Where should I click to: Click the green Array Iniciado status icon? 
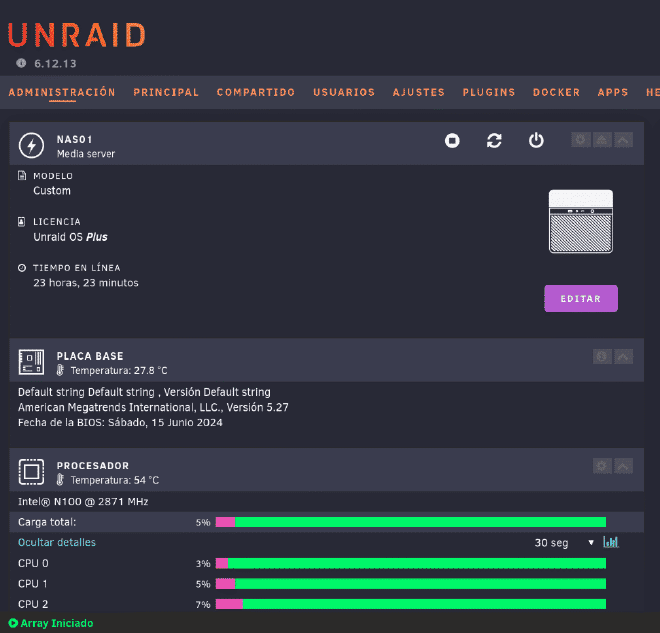tap(13, 623)
